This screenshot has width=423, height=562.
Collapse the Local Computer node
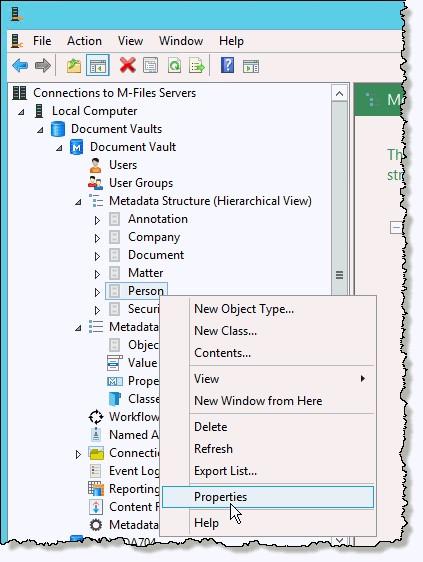pos(22,112)
